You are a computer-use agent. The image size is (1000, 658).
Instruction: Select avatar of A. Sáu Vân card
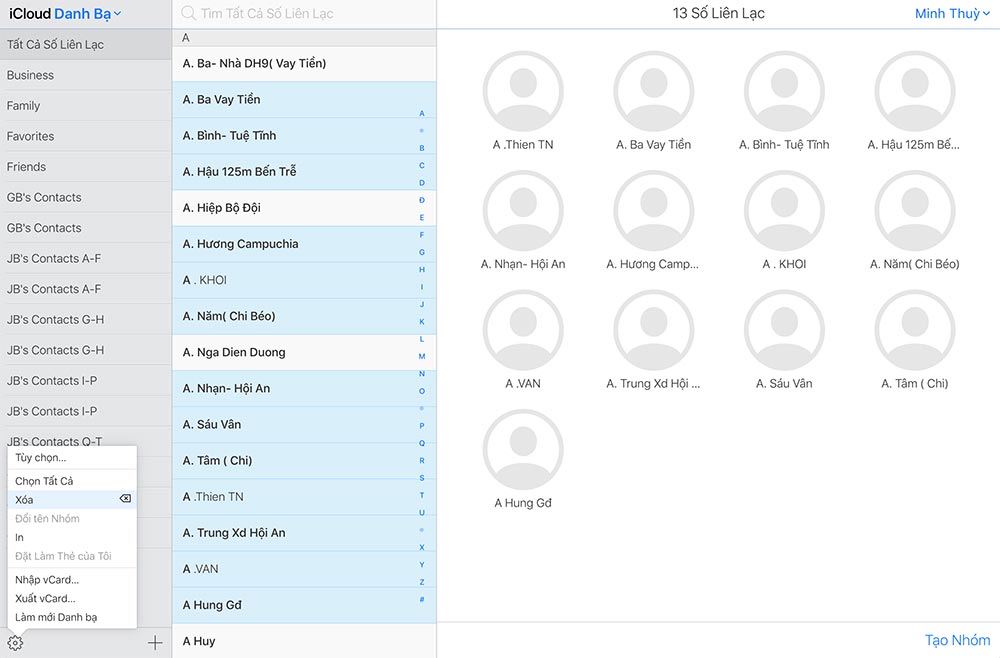pos(784,330)
